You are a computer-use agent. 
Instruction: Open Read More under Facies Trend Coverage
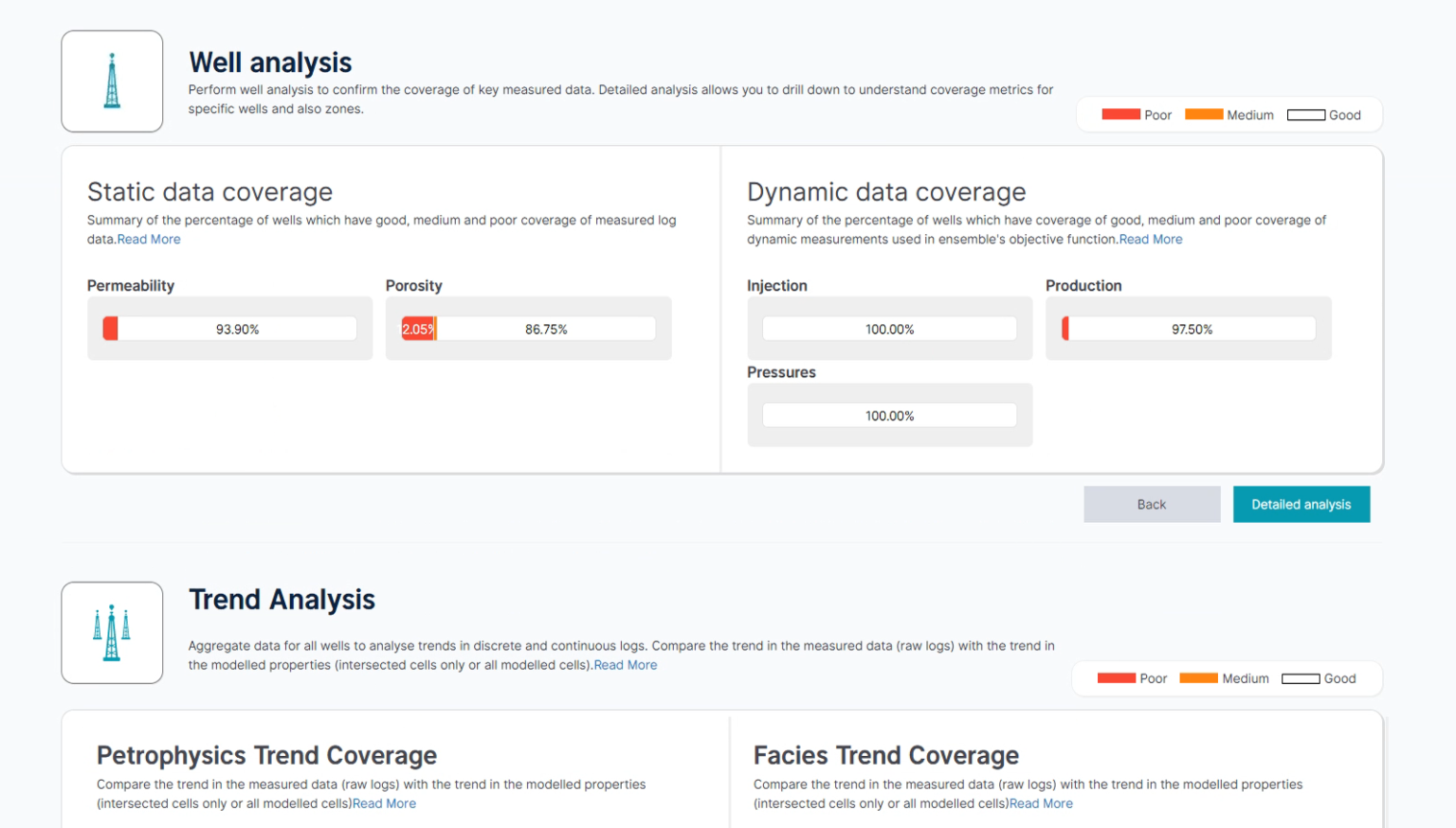(x=1041, y=803)
